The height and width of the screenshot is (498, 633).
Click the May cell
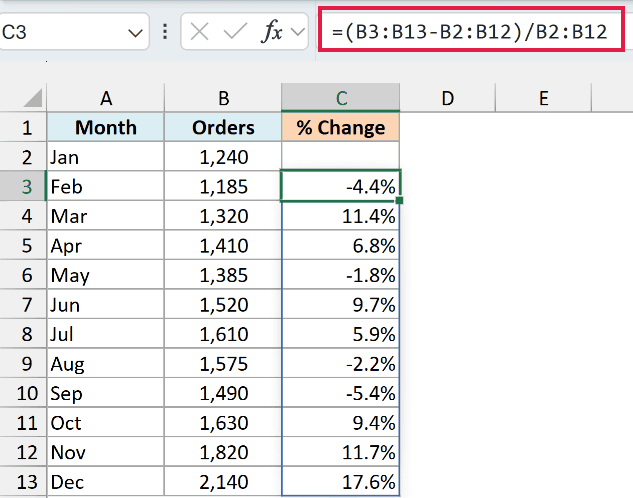(x=106, y=274)
